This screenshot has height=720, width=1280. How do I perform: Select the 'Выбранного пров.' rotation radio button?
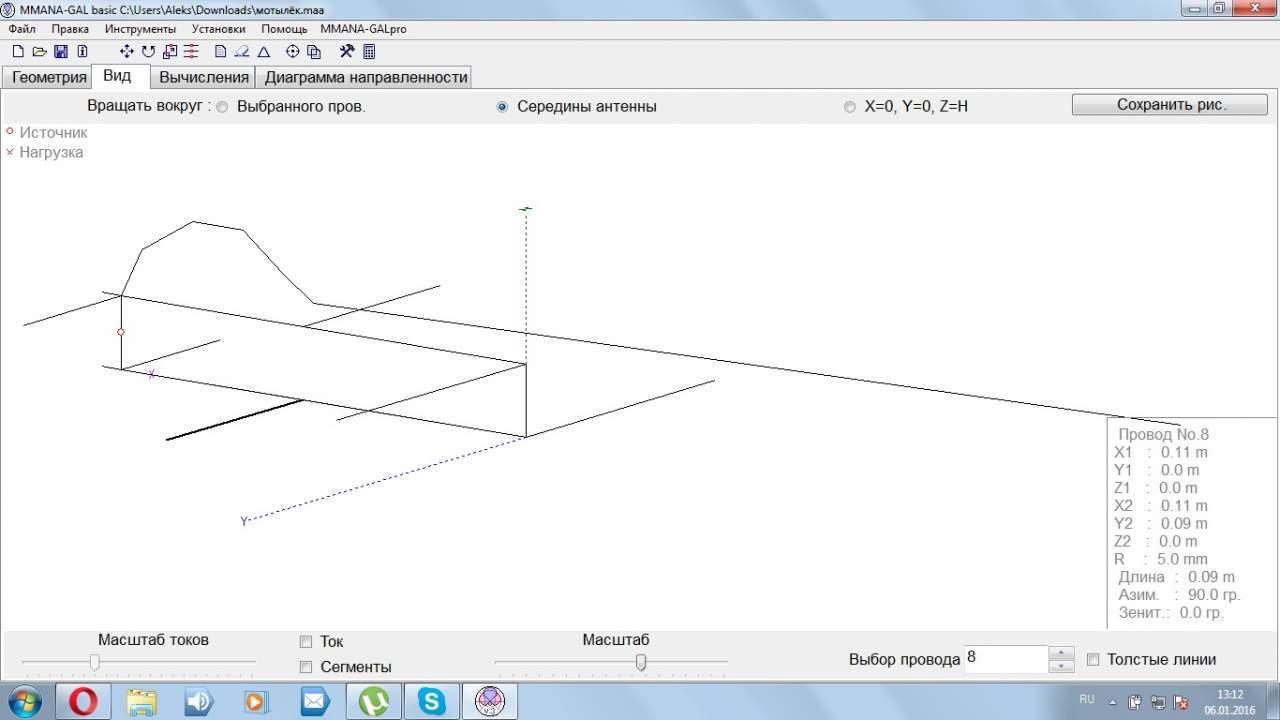(222, 107)
